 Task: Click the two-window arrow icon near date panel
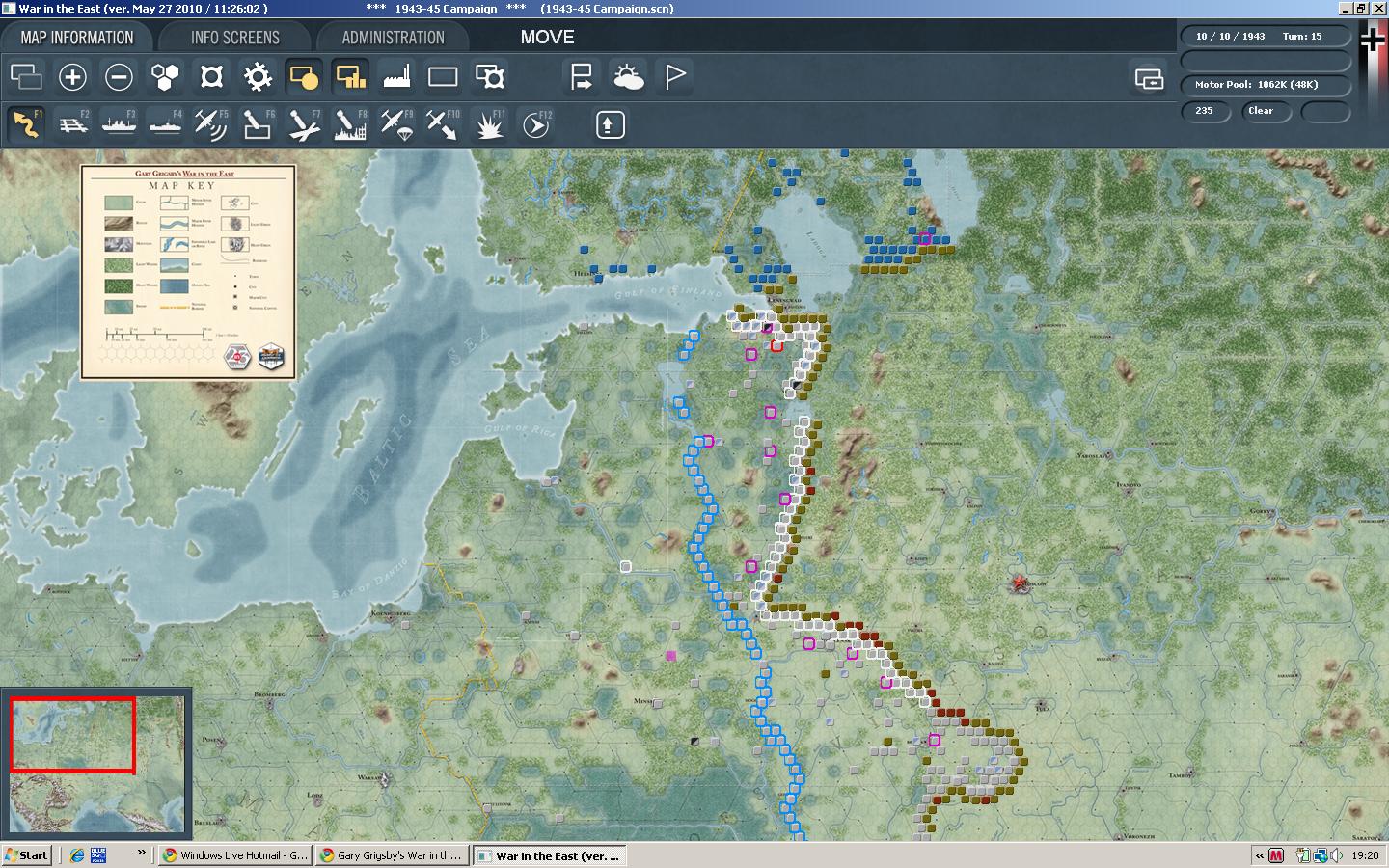click(x=1148, y=78)
